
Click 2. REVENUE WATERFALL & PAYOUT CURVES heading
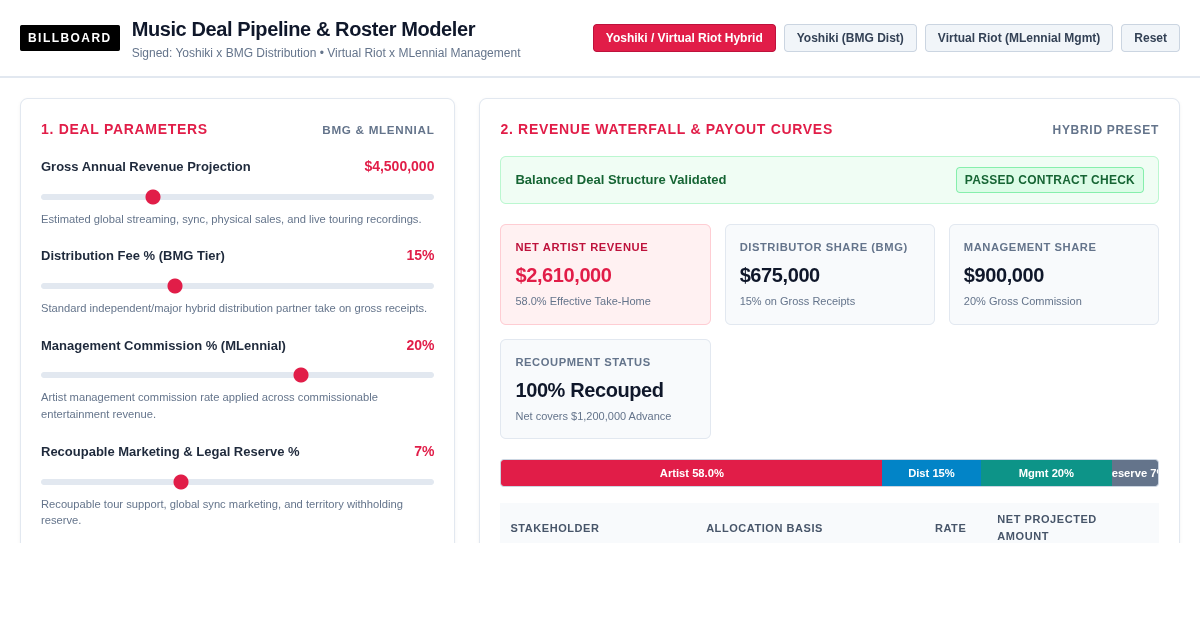click(x=666, y=129)
